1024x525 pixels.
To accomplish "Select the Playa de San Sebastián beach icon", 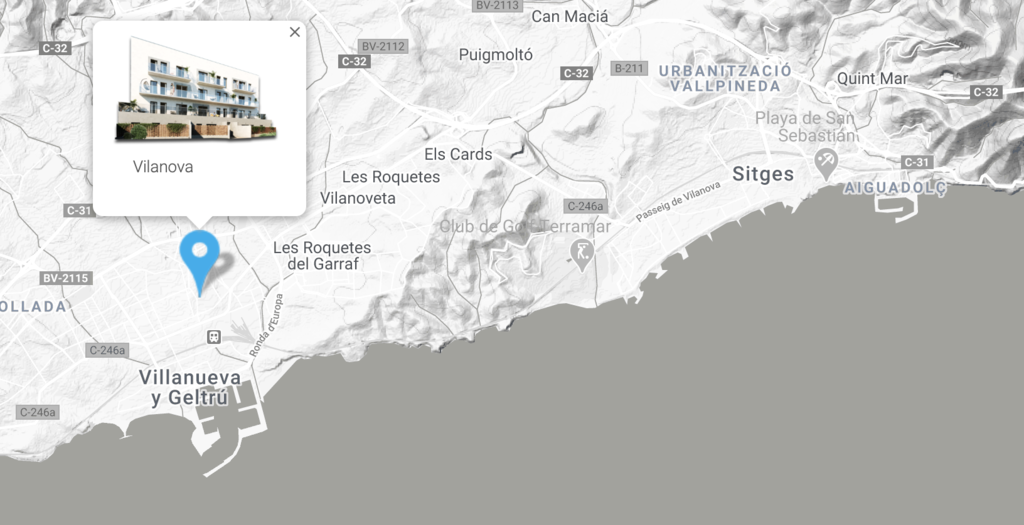I will tap(826, 163).
